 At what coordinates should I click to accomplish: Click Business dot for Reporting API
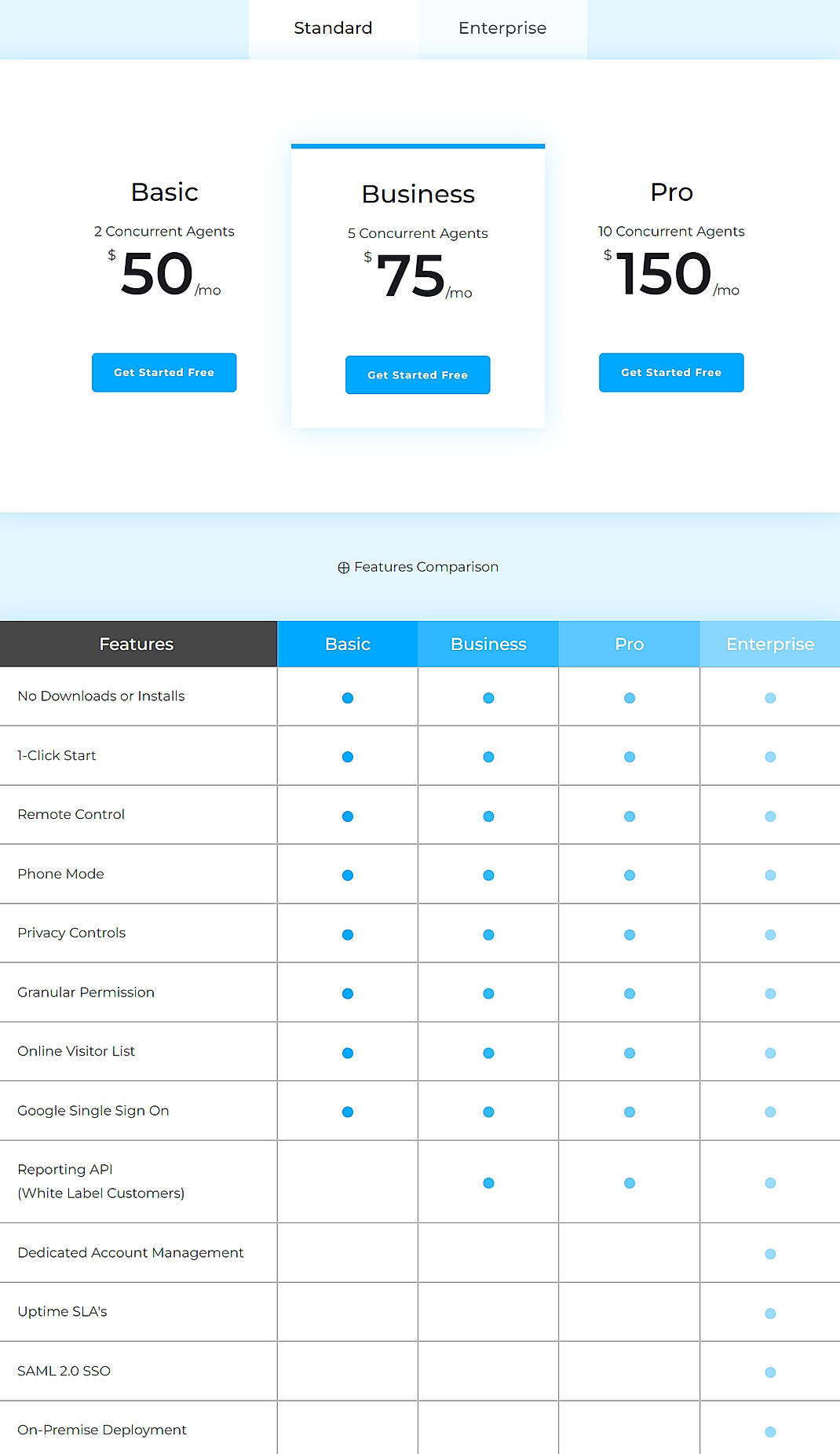[488, 1183]
